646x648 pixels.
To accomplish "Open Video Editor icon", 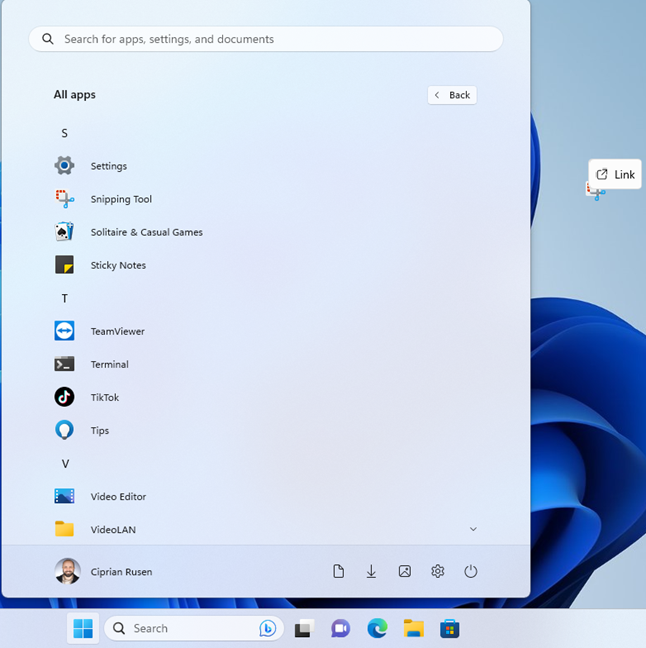I will (x=64, y=496).
